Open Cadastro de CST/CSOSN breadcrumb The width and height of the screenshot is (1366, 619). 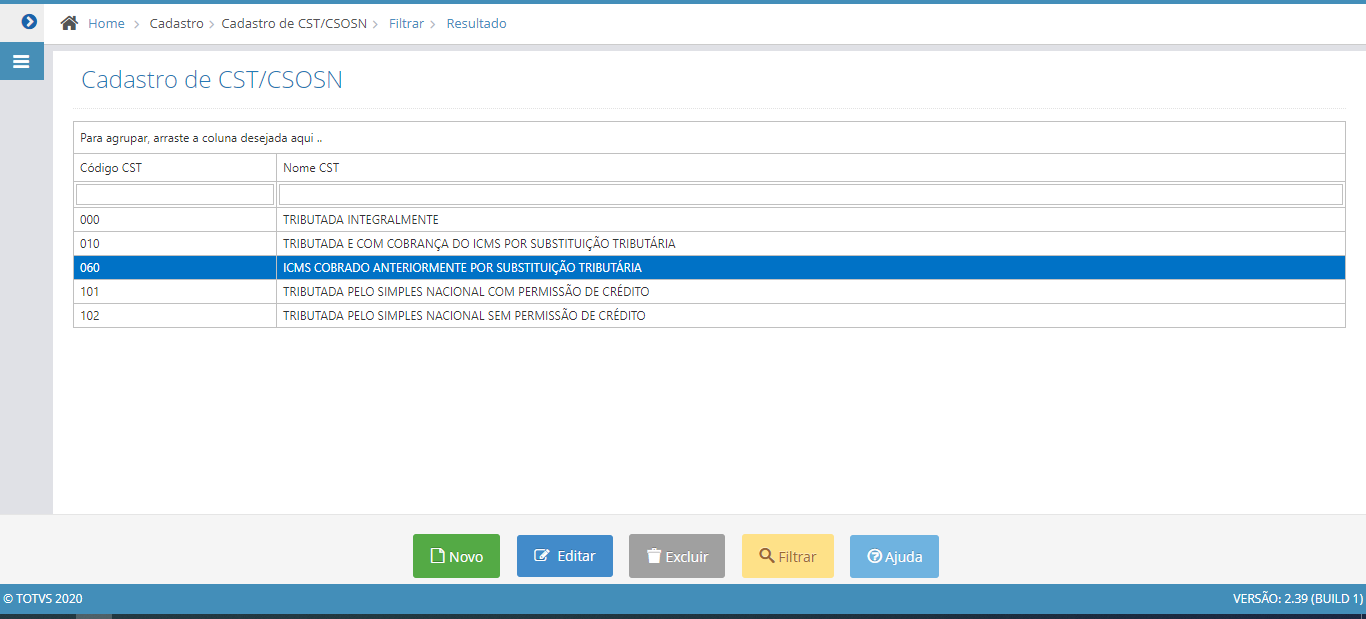tap(293, 23)
